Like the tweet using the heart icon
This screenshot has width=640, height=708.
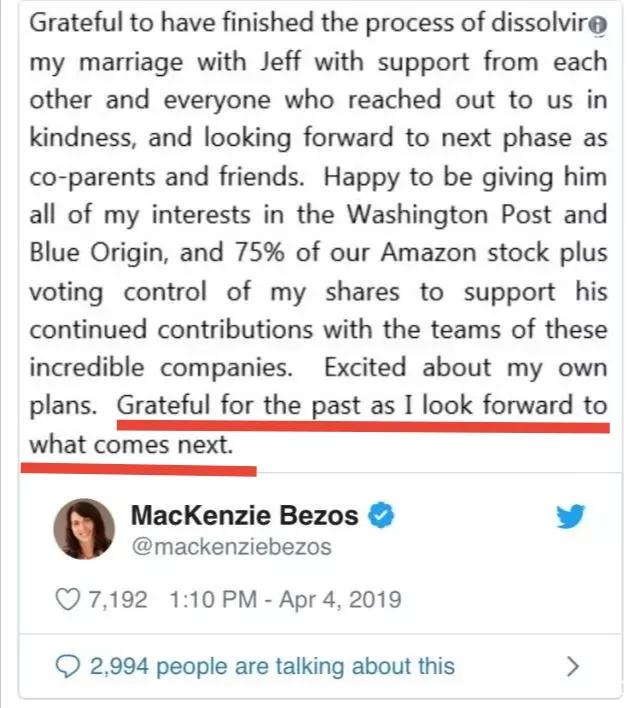click(x=68, y=600)
